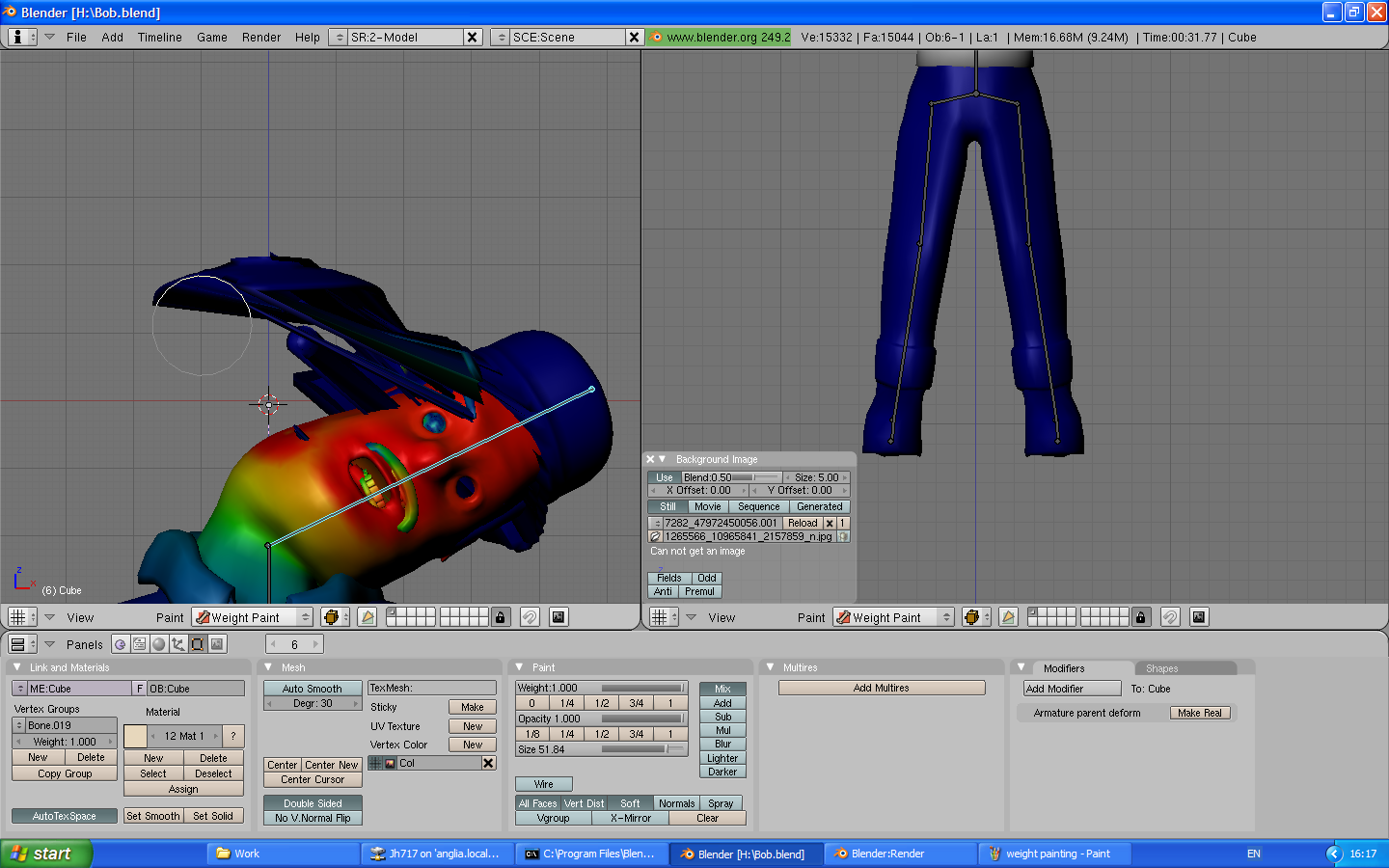
Task: Open the Editing panel buttons icon
Action: (140, 643)
